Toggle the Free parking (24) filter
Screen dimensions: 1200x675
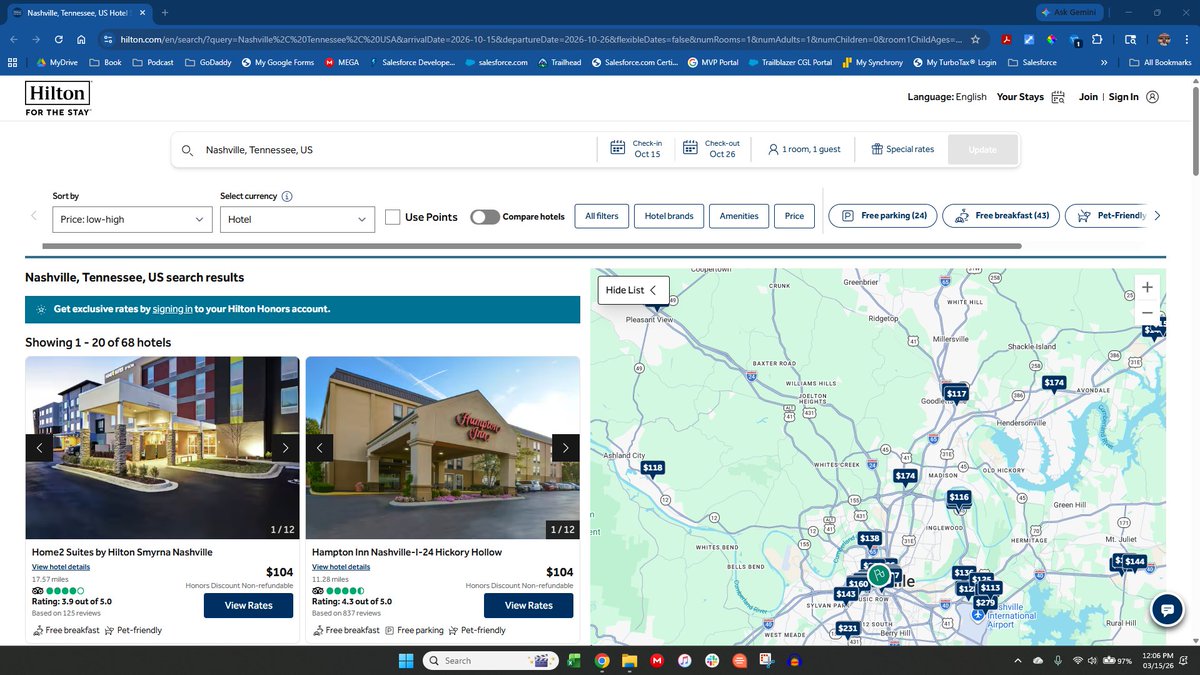pyautogui.click(x=882, y=216)
